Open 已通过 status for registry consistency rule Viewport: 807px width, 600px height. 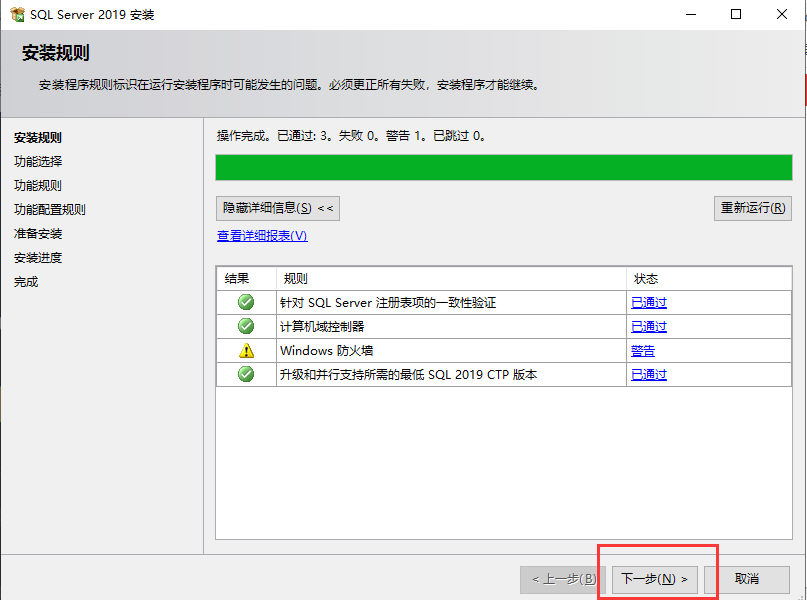tap(648, 303)
